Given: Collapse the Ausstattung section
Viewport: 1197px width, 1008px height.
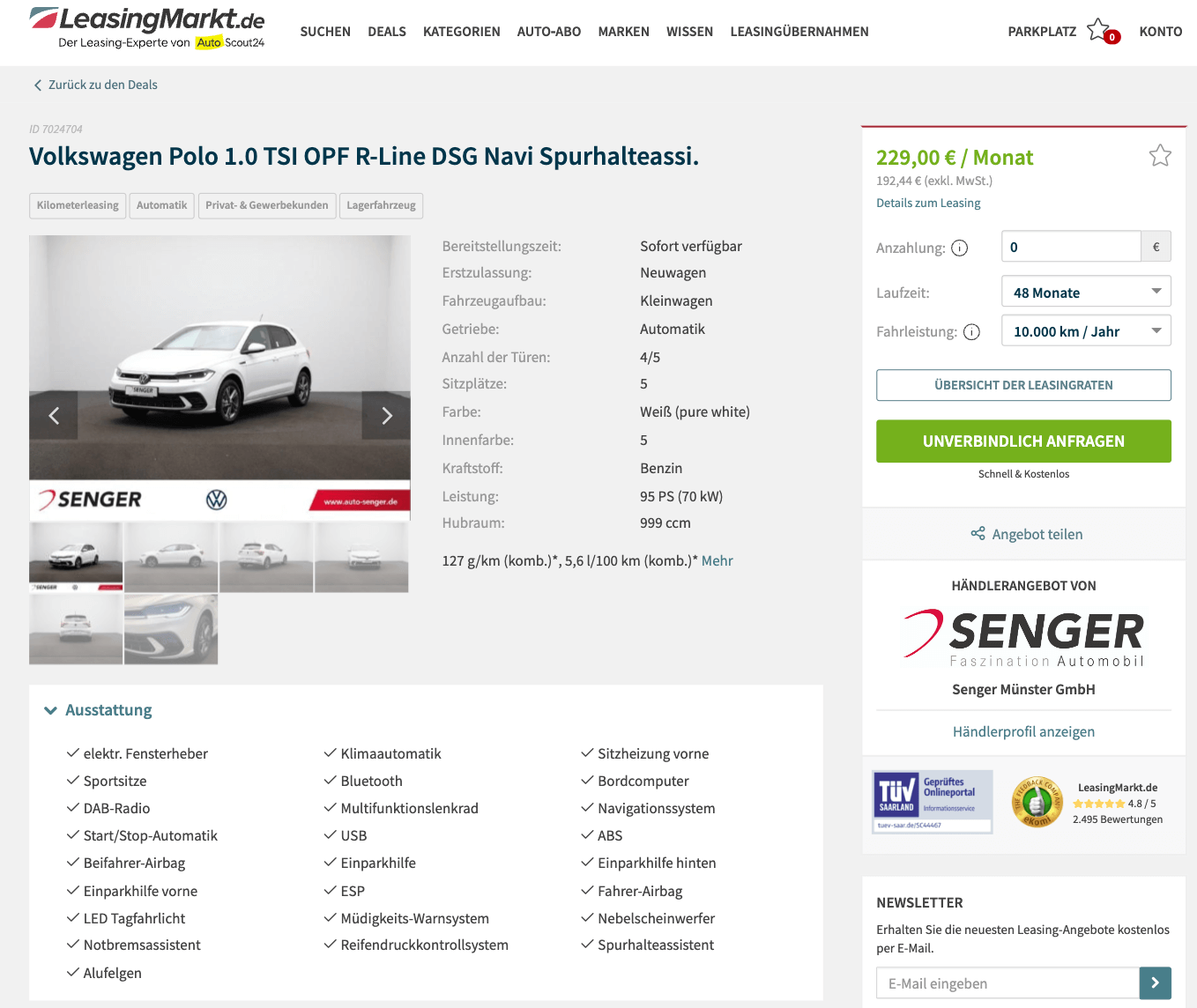Looking at the screenshot, I should [98, 710].
